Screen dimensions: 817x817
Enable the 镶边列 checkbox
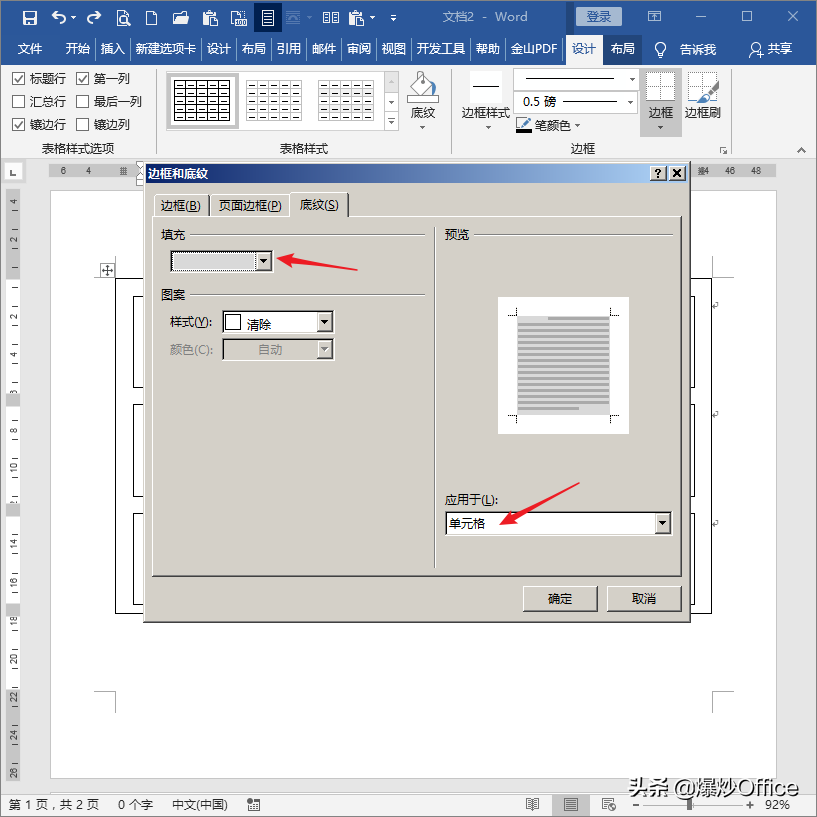coord(82,125)
